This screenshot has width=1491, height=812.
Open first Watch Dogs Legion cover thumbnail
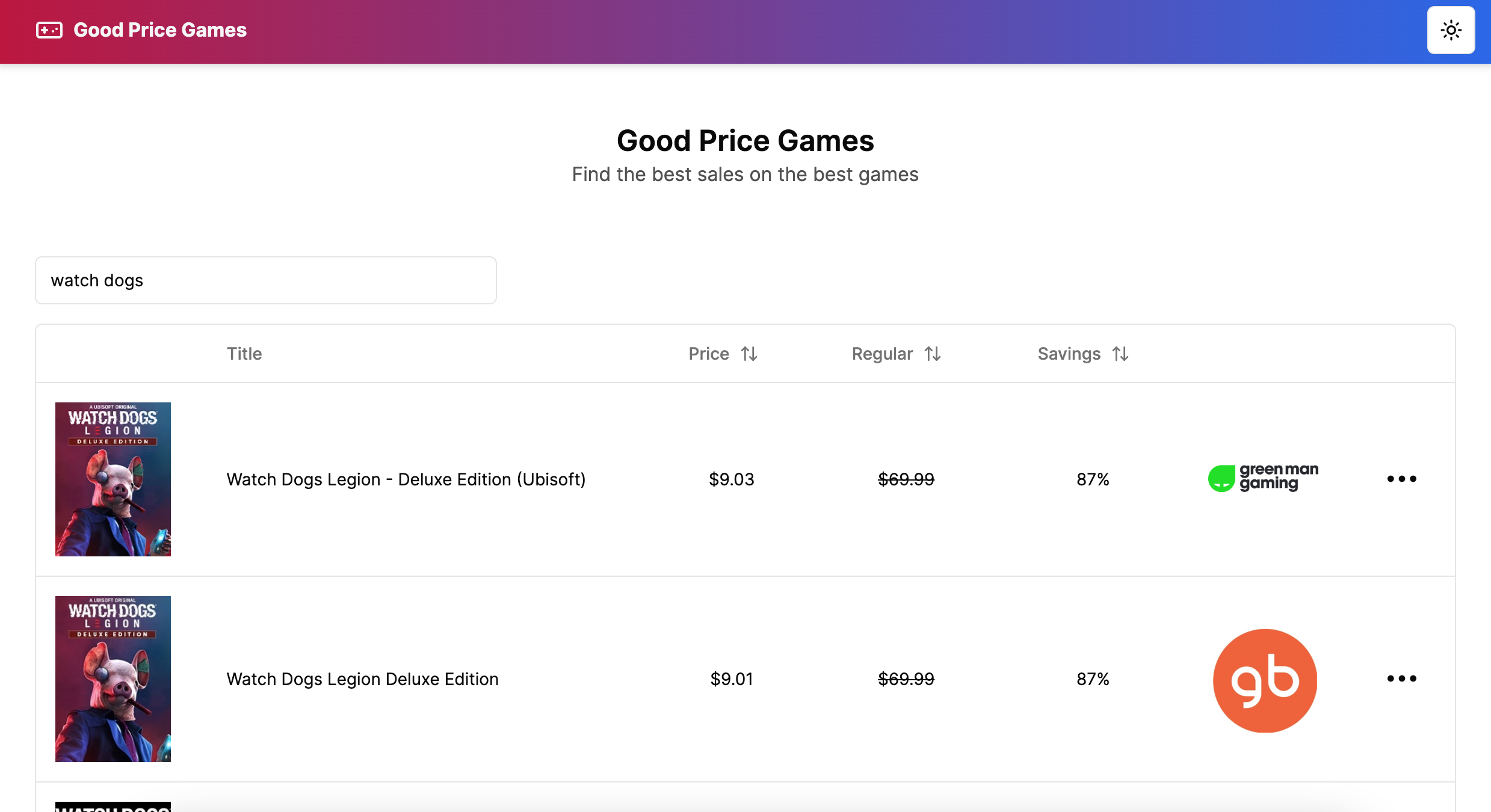point(113,479)
